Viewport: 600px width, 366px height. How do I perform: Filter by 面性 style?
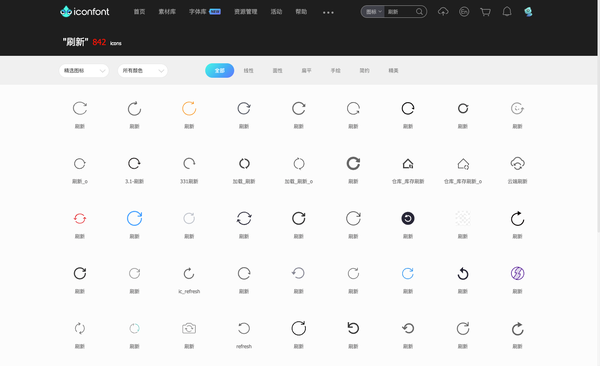277,70
